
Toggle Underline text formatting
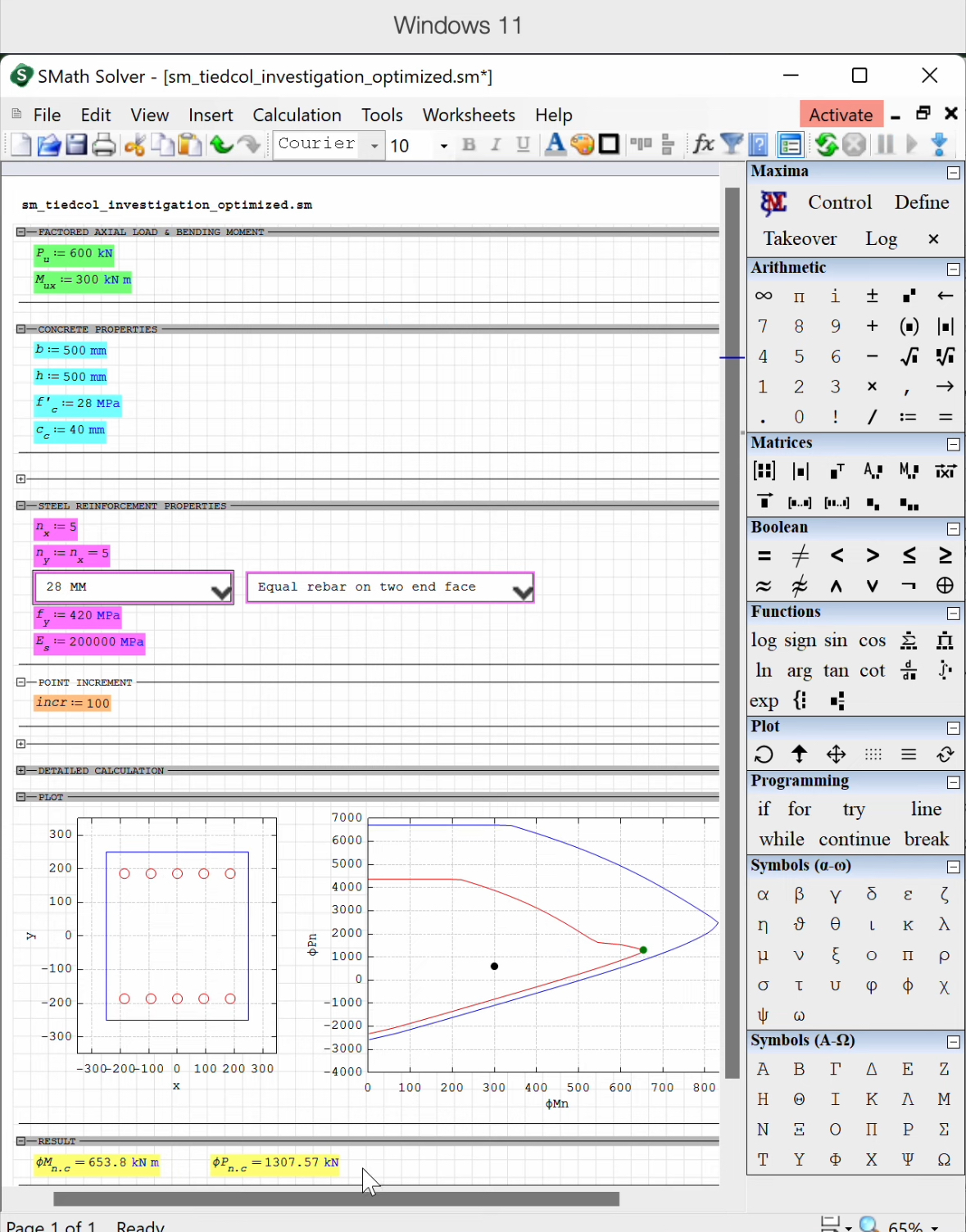[x=523, y=145]
